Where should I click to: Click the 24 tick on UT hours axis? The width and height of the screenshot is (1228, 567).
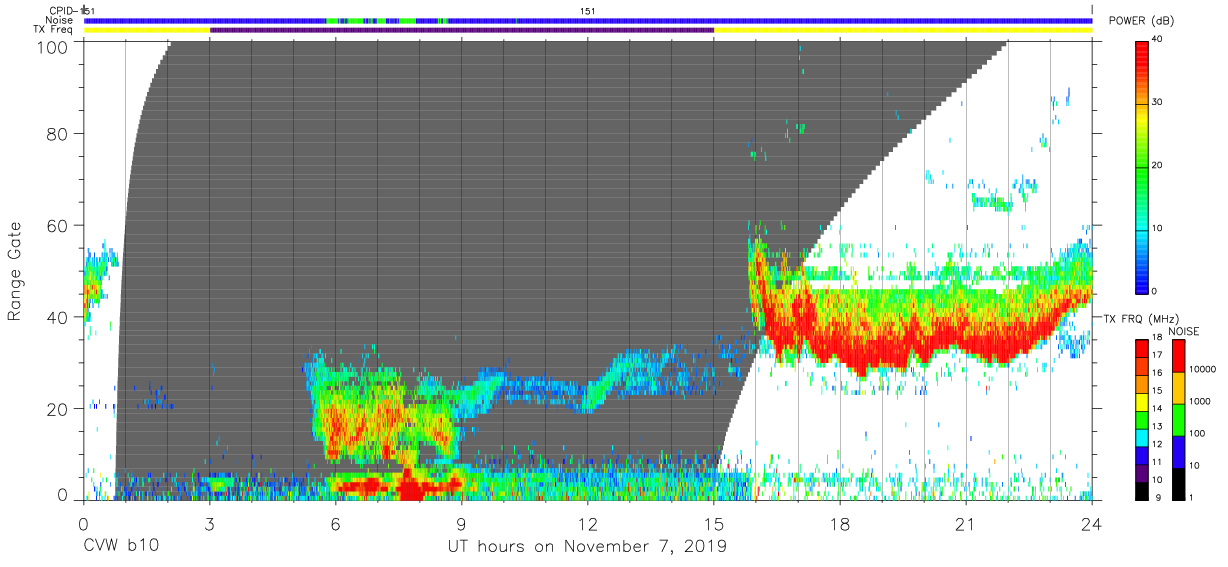(1092, 524)
